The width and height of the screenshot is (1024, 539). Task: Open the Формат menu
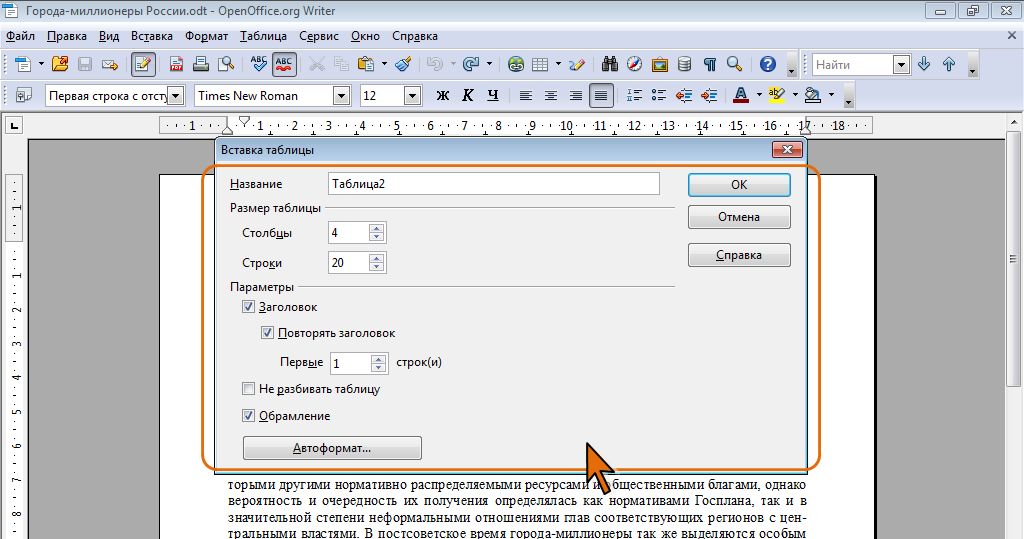tap(206, 36)
